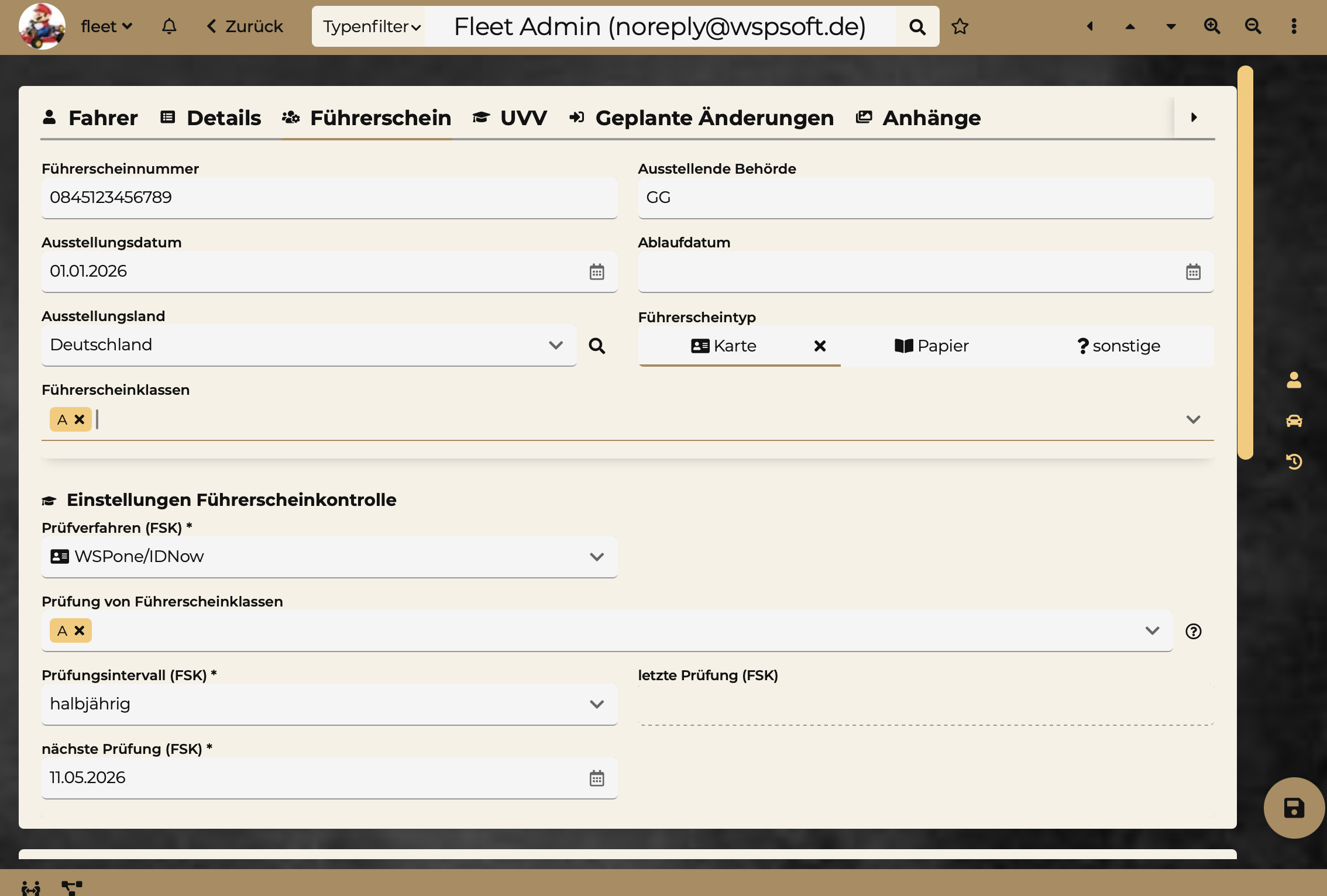Screen dimensions: 1327x896
Task: Switch to the Details tab
Action: [211, 118]
